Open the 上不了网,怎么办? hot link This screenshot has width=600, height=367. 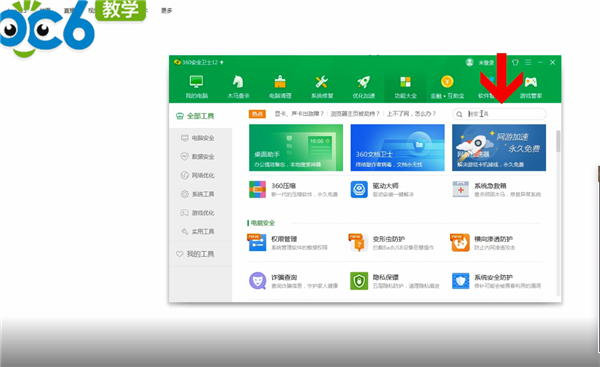coord(411,114)
